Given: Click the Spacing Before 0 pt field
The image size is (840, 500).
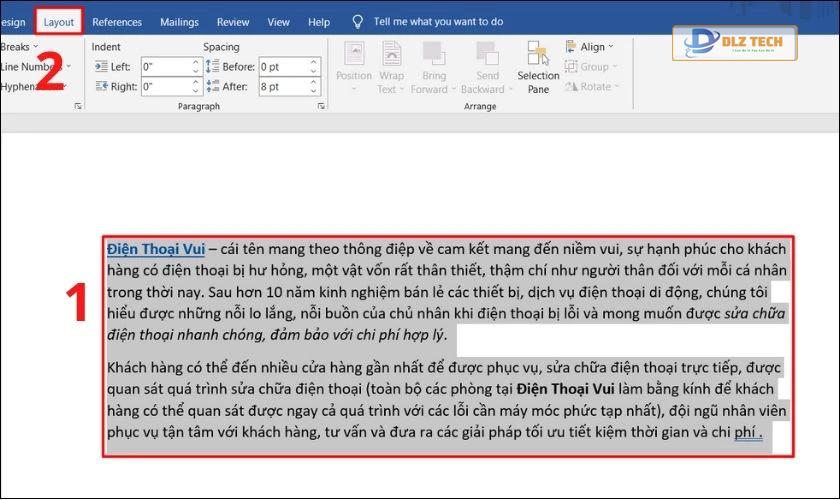Looking at the screenshot, I should [283, 67].
